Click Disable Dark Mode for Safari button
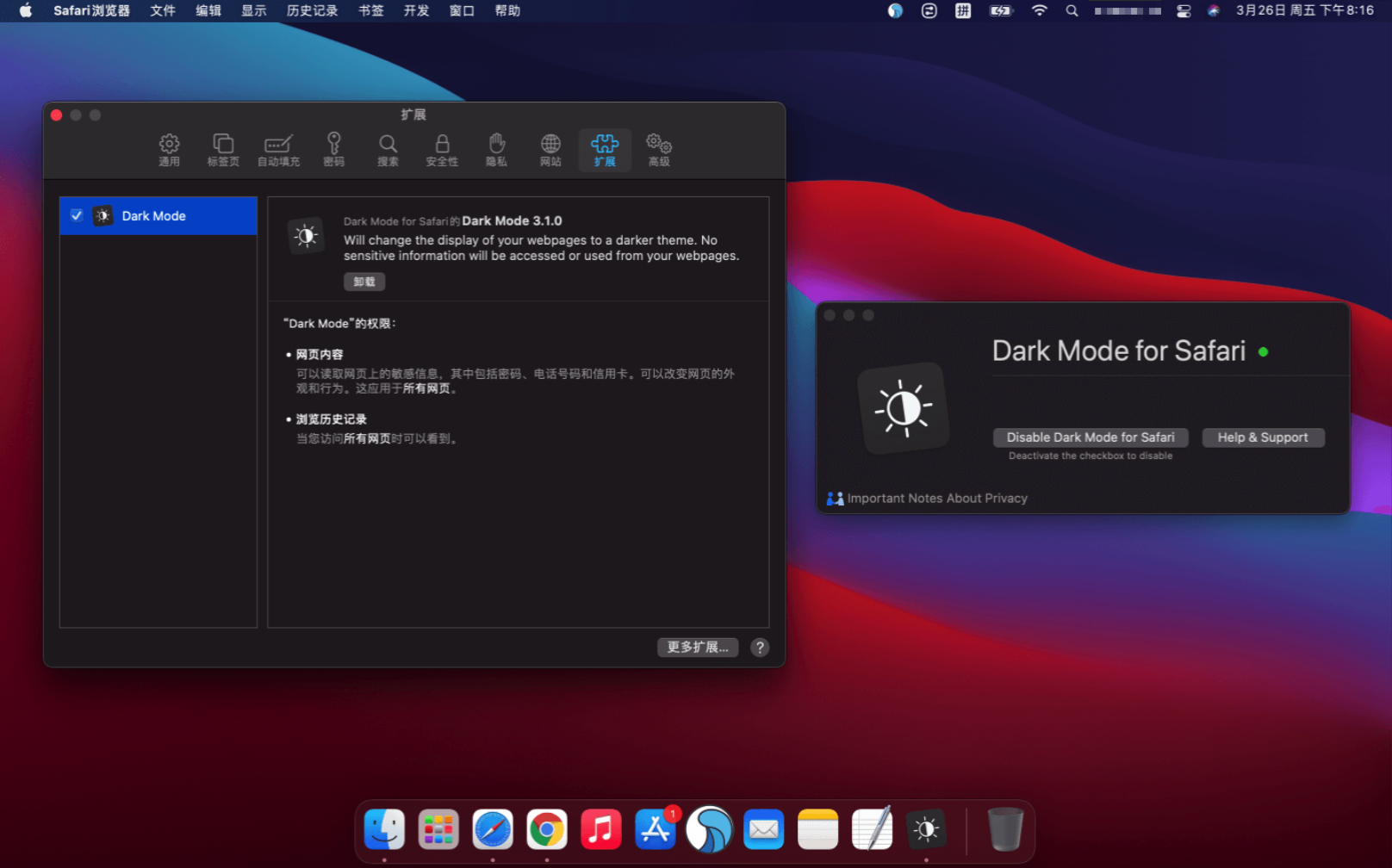 coord(1091,437)
